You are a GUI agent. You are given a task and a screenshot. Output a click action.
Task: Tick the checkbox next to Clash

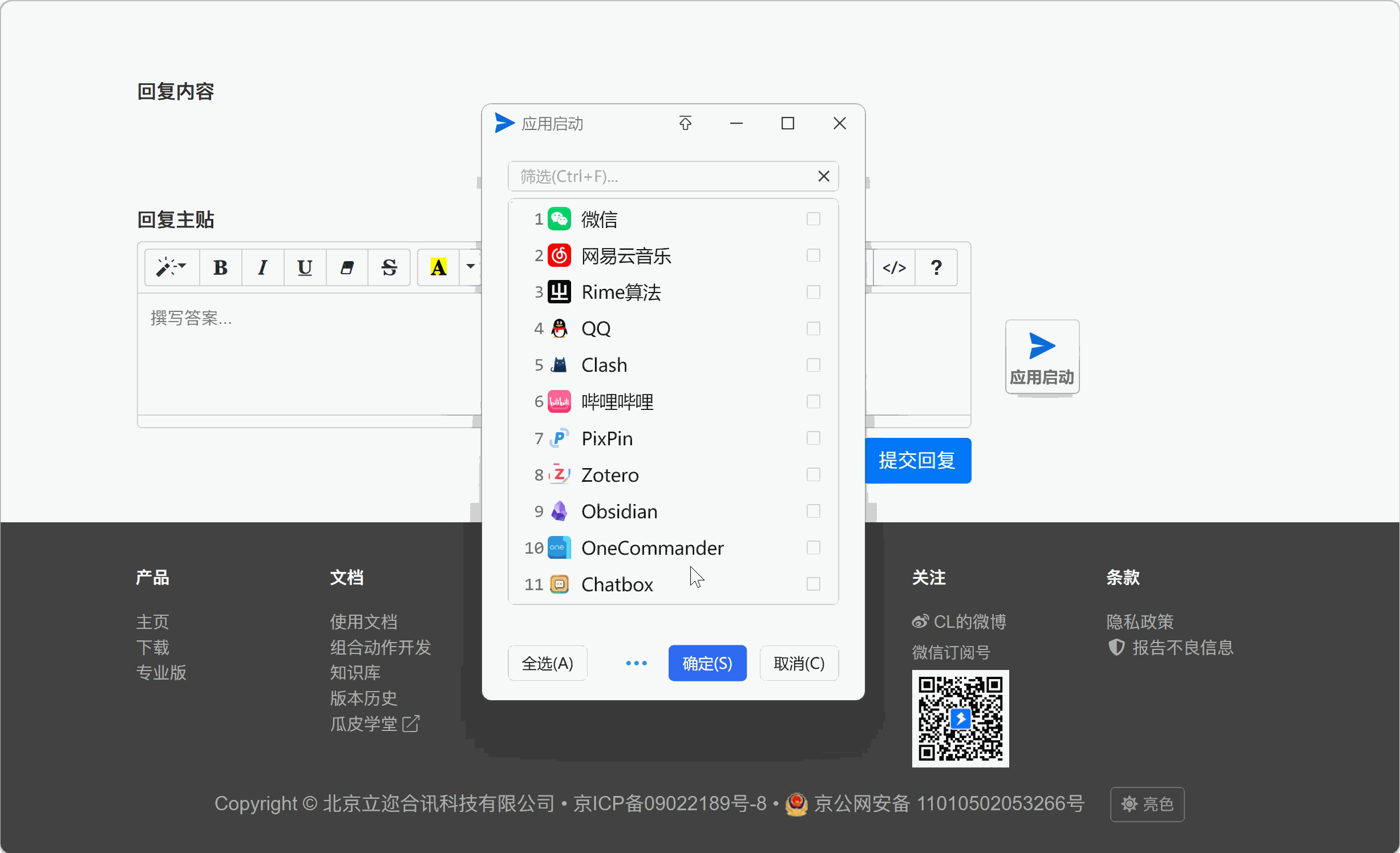click(x=813, y=365)
